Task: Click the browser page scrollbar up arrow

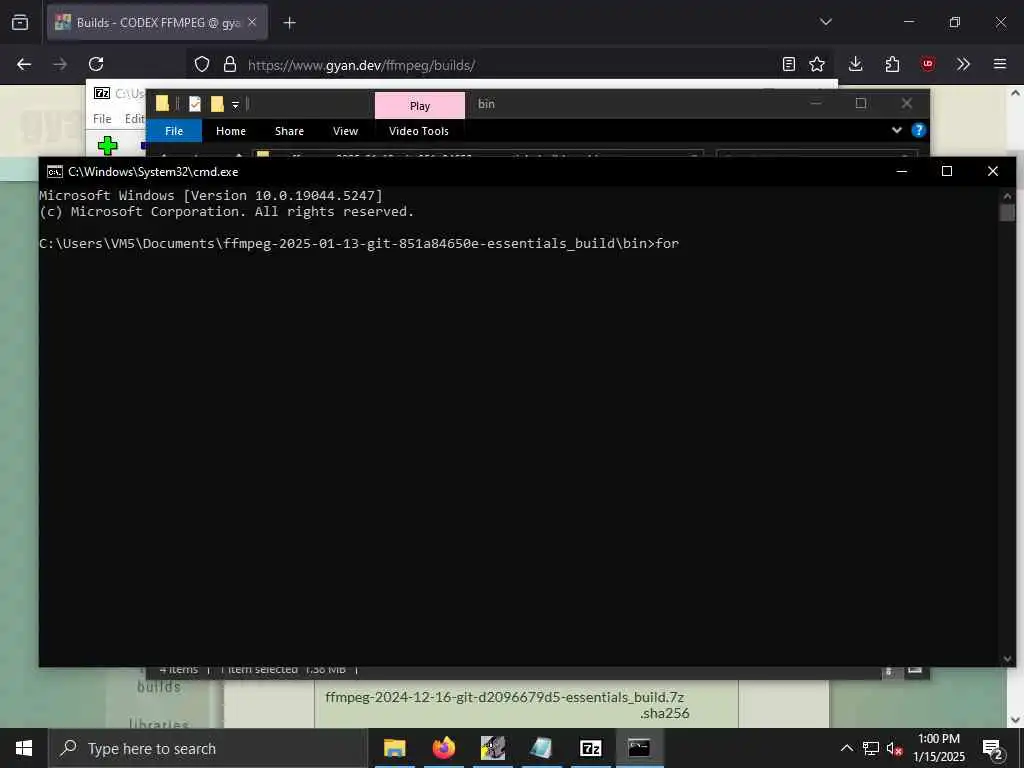Action: [x=1015, y=93]
